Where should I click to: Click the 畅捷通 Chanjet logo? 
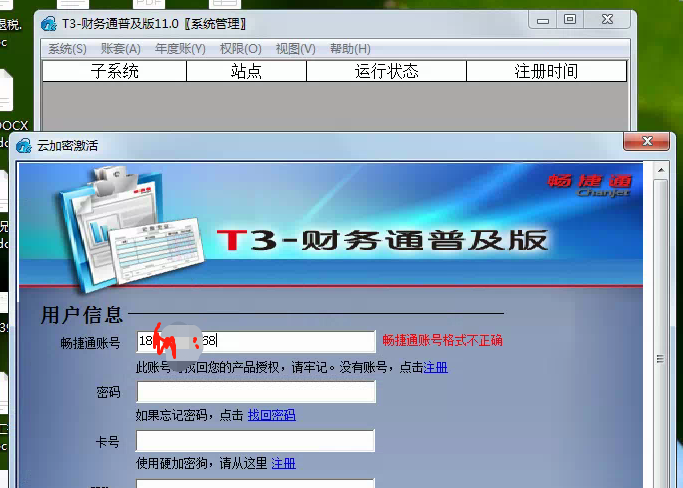(x=589, y=186)
